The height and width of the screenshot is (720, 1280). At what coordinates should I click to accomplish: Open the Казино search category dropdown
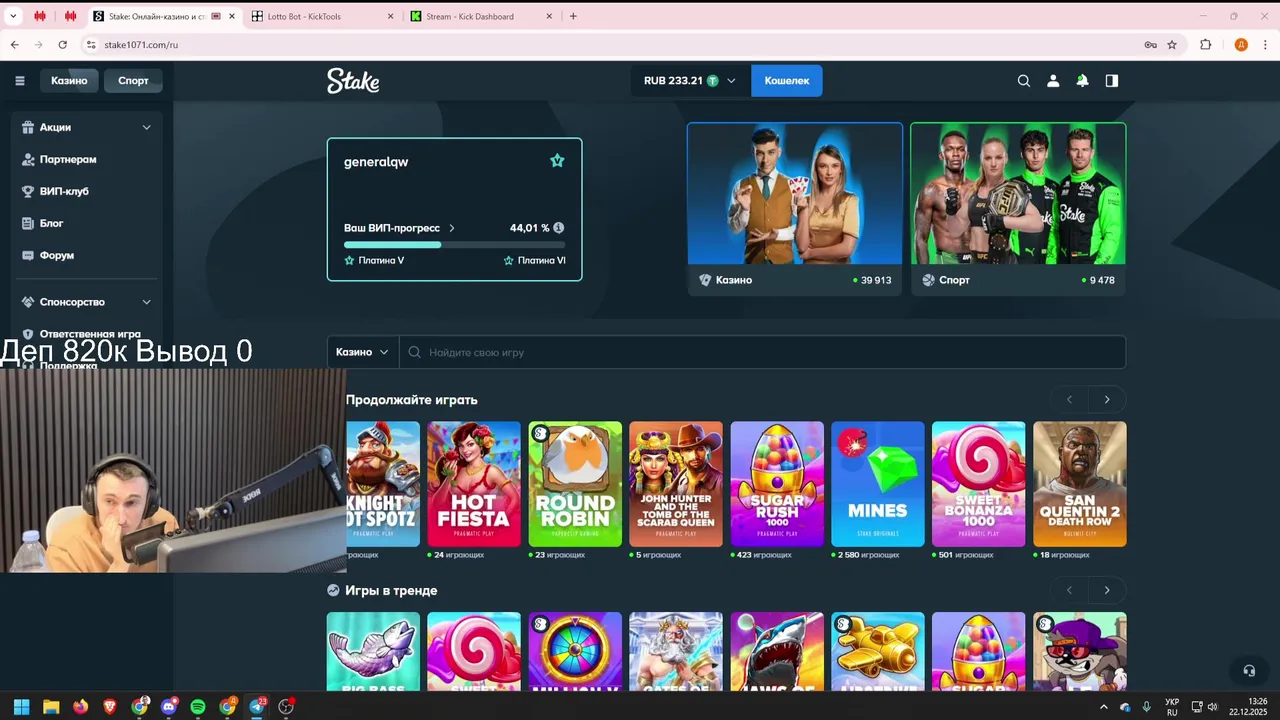tap(362, 352)
